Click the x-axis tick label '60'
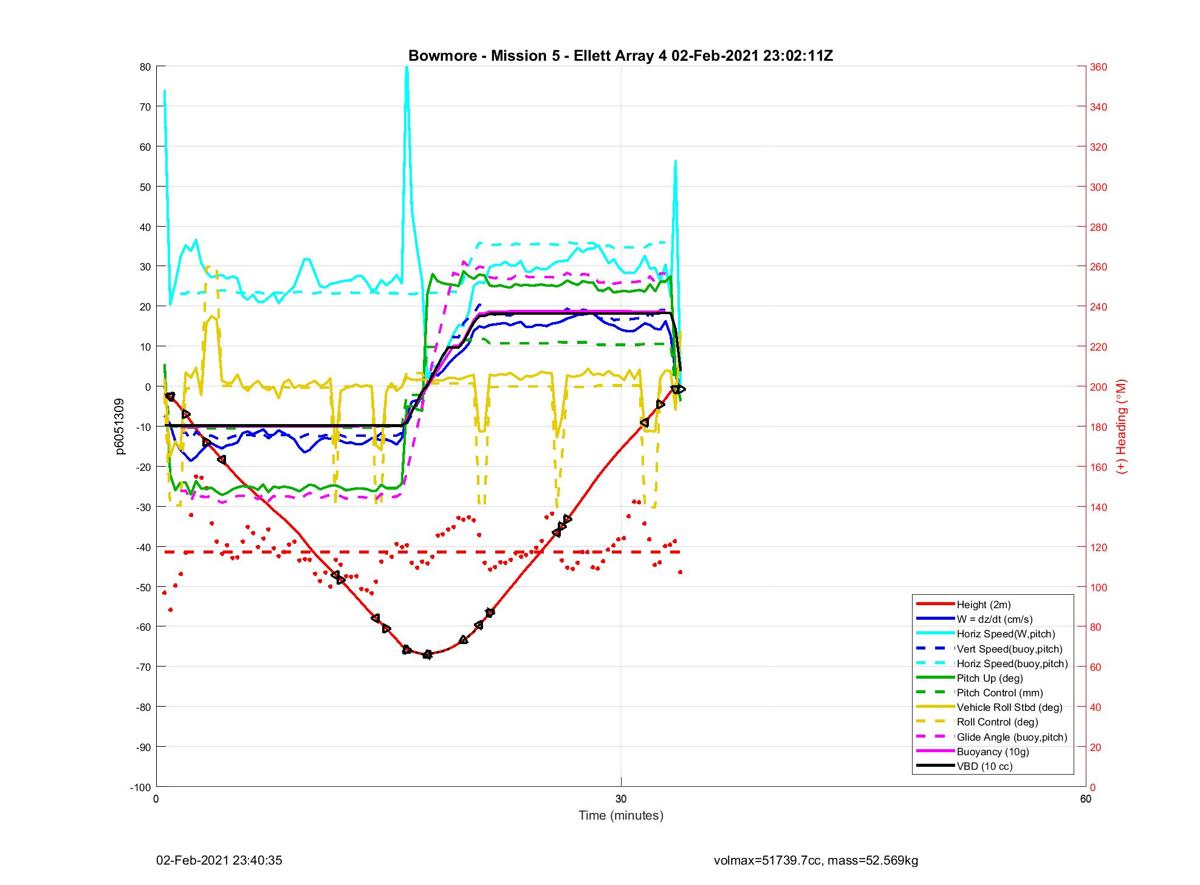This screenshot has height=885, width=1200. tap(1085, 799)
